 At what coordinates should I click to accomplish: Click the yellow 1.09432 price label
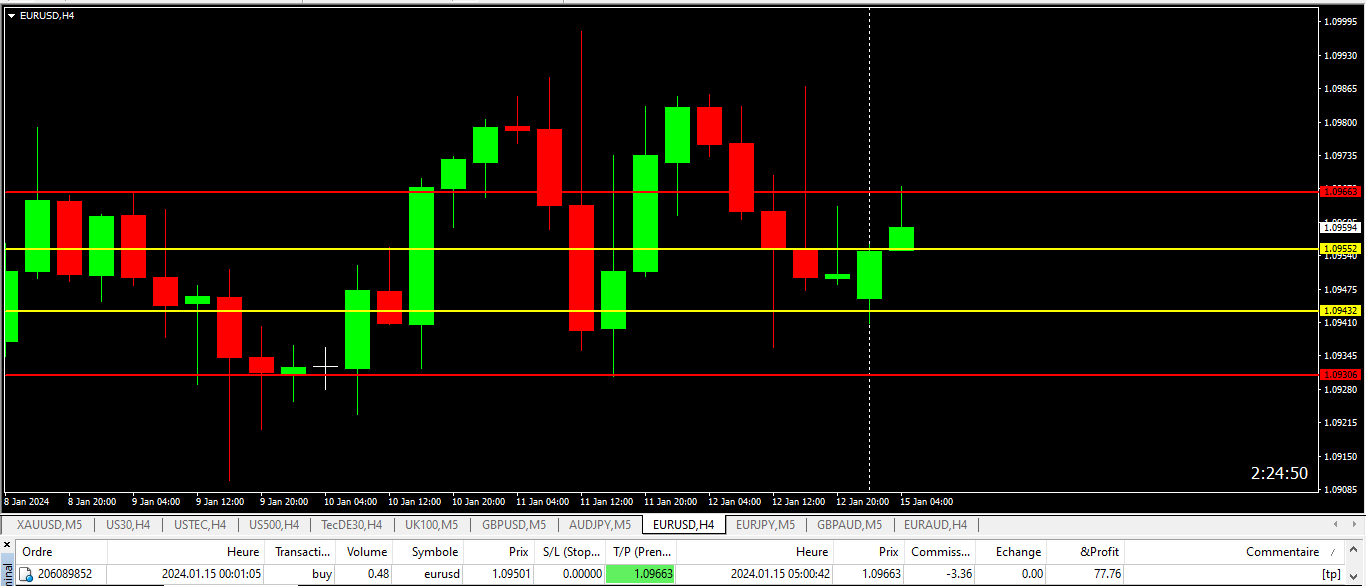click(1340, 311)
